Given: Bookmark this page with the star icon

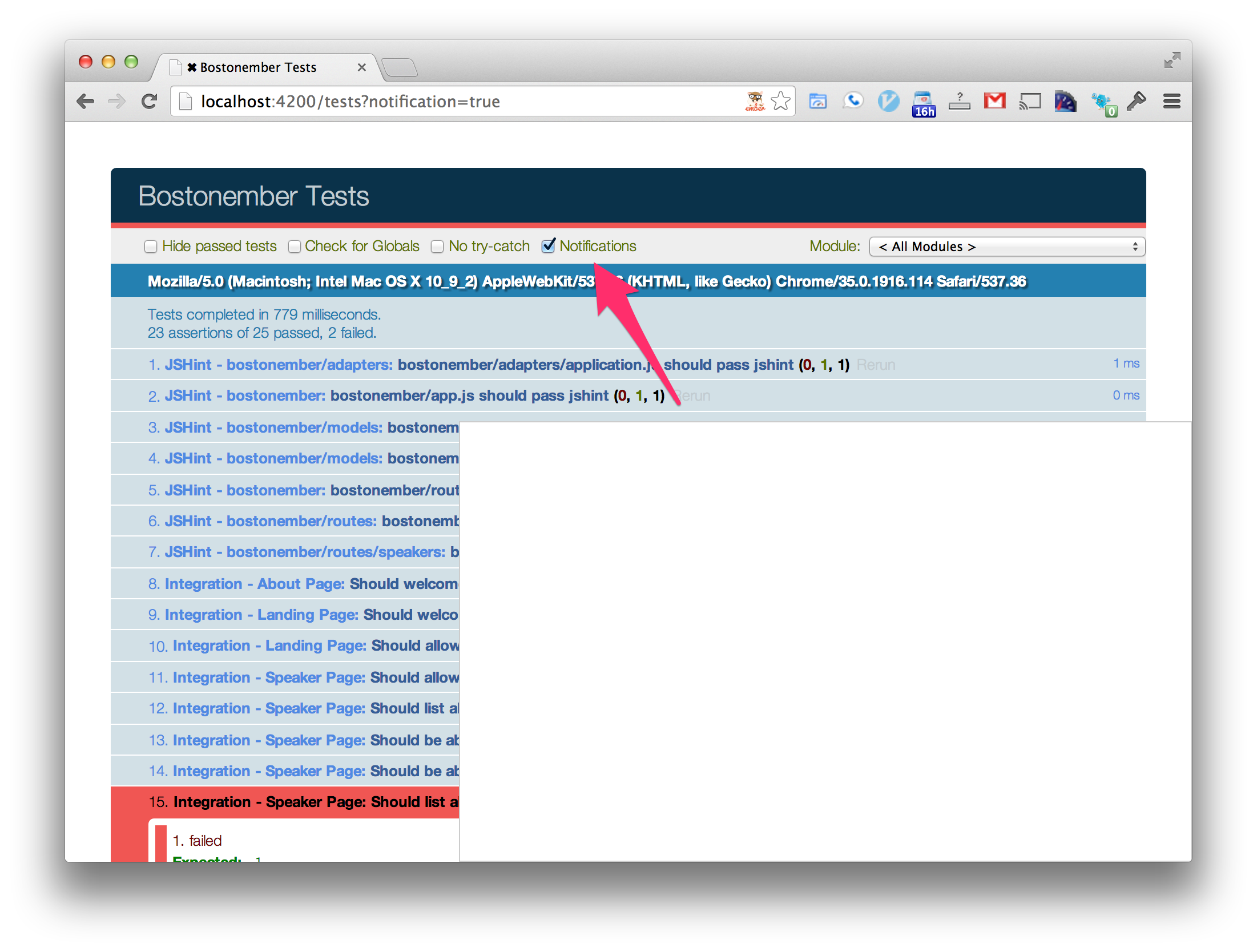Looking at the screenshot, I should (780, 102).
